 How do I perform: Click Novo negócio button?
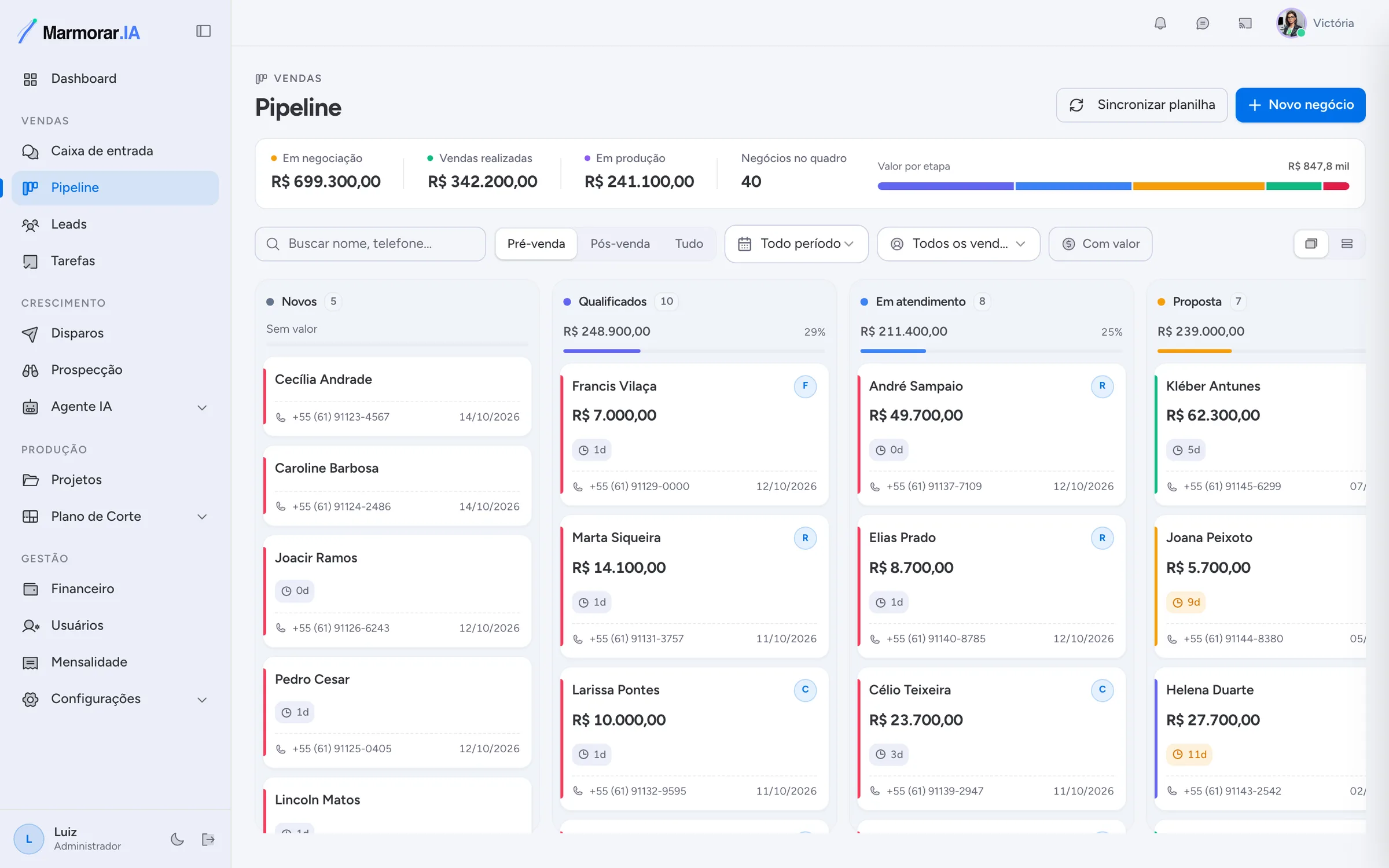click(x=1300, y=105)
